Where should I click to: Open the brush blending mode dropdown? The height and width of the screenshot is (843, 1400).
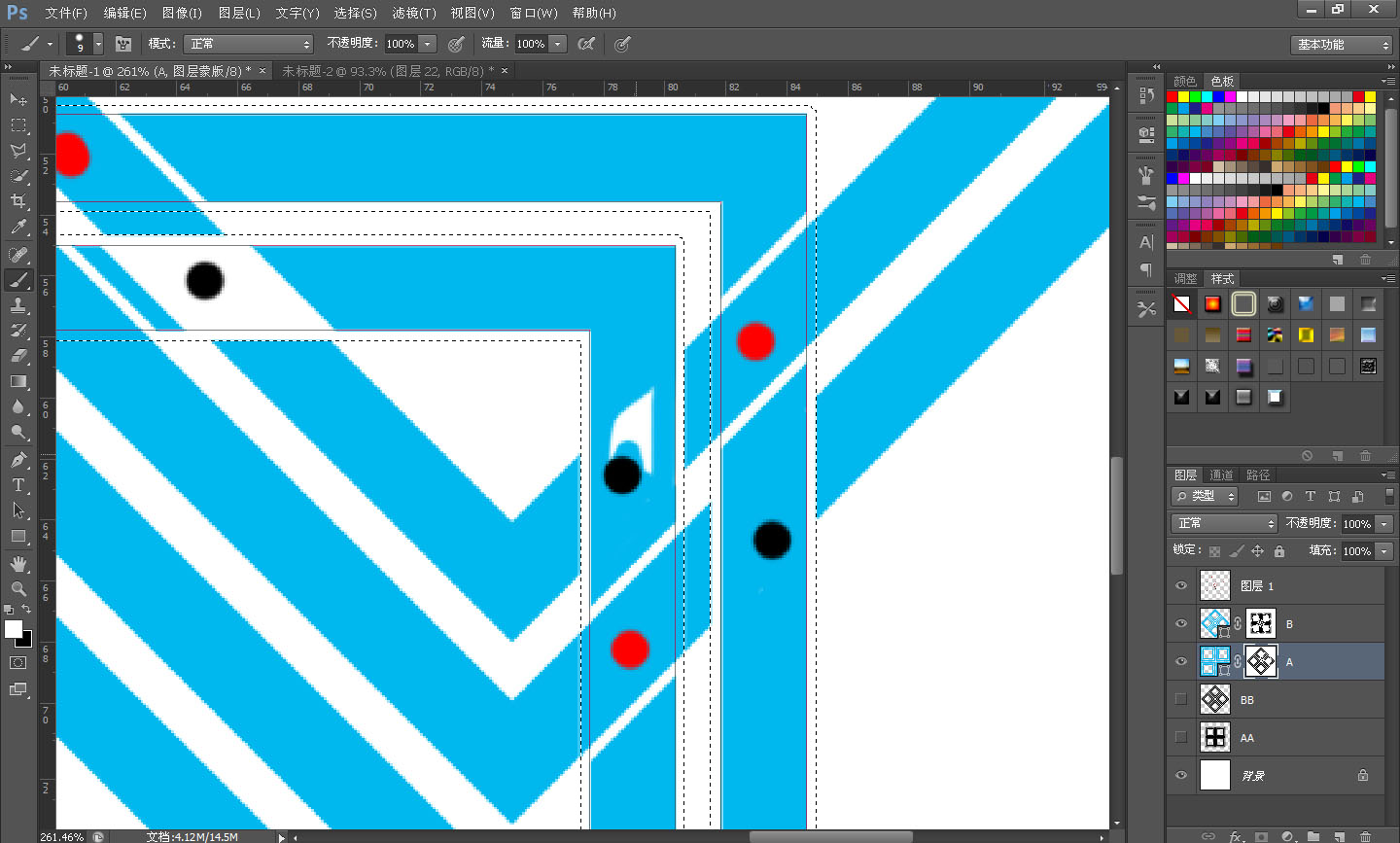tap(250, 44)
